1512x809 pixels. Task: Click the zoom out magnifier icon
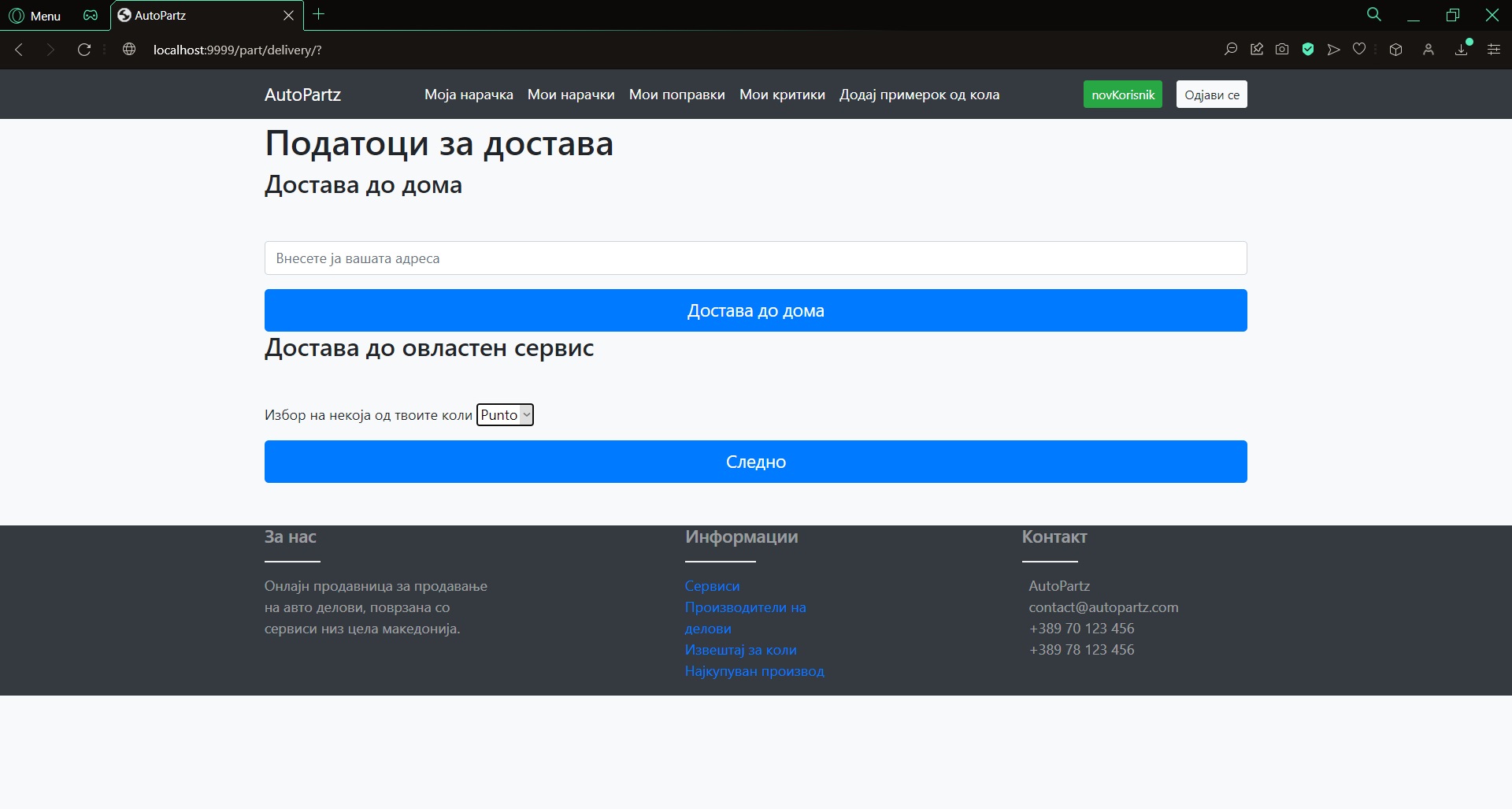tap(1230, 50)
